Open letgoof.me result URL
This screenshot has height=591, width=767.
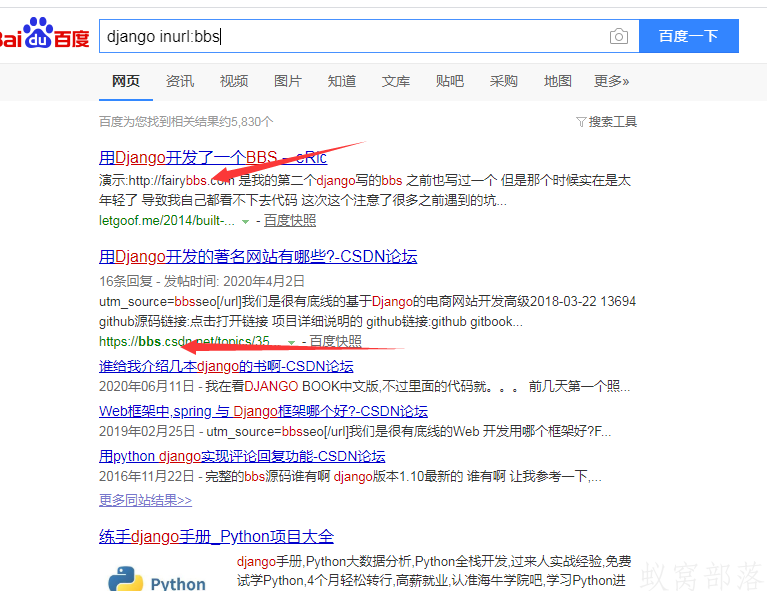coord(167,221)
